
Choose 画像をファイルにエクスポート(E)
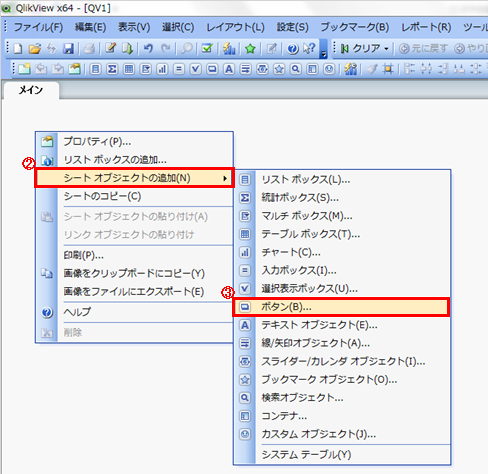[x=134, y=292]
